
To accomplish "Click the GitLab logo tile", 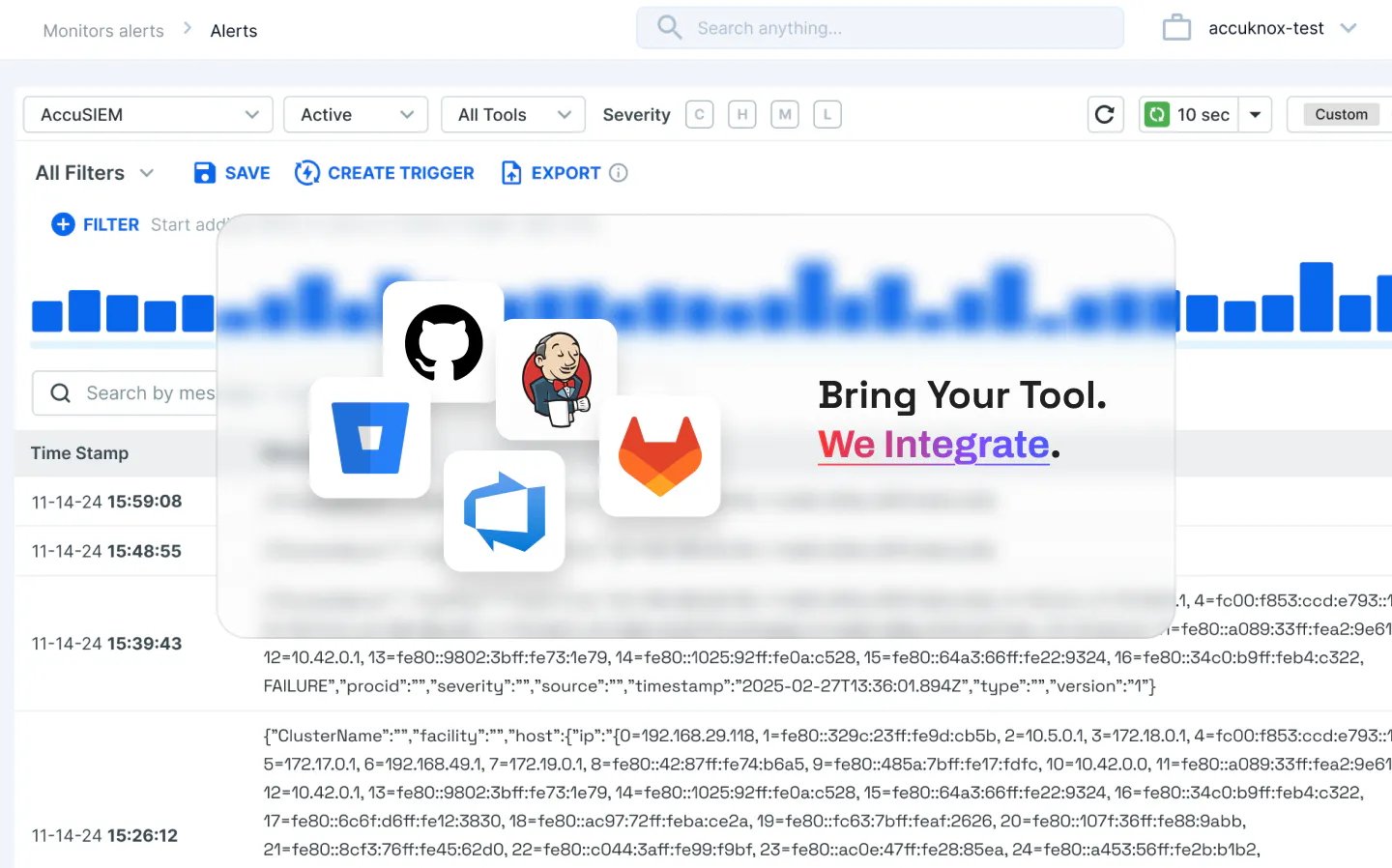I will 660,456.
